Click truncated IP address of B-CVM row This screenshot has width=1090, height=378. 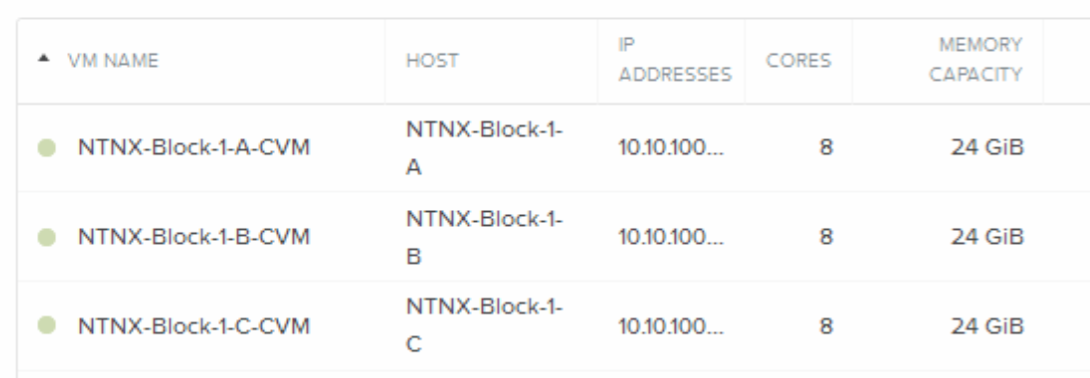coord(672,237)
